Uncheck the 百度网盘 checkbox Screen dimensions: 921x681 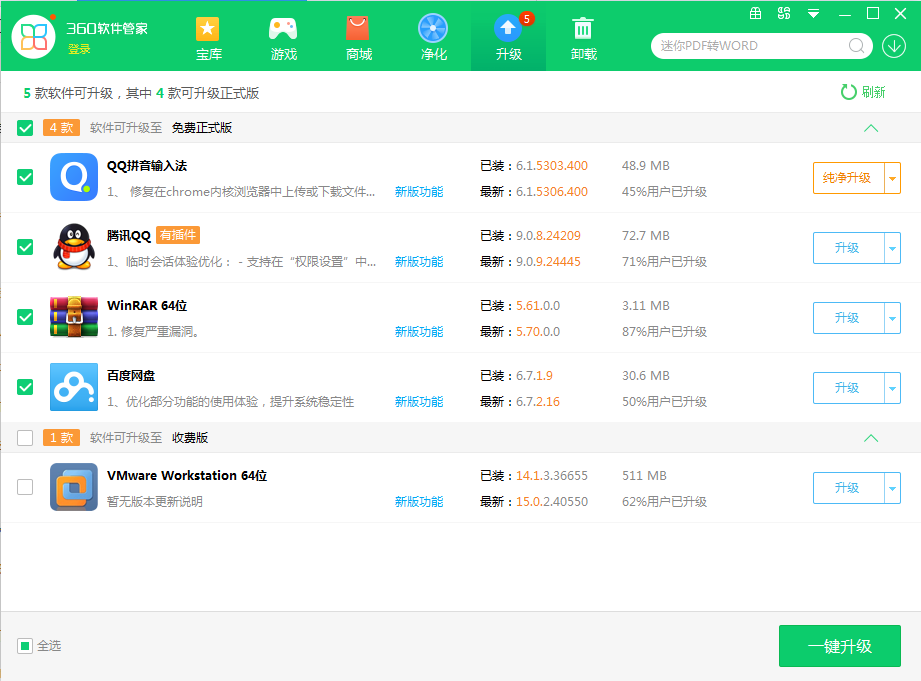pos(25,387)
